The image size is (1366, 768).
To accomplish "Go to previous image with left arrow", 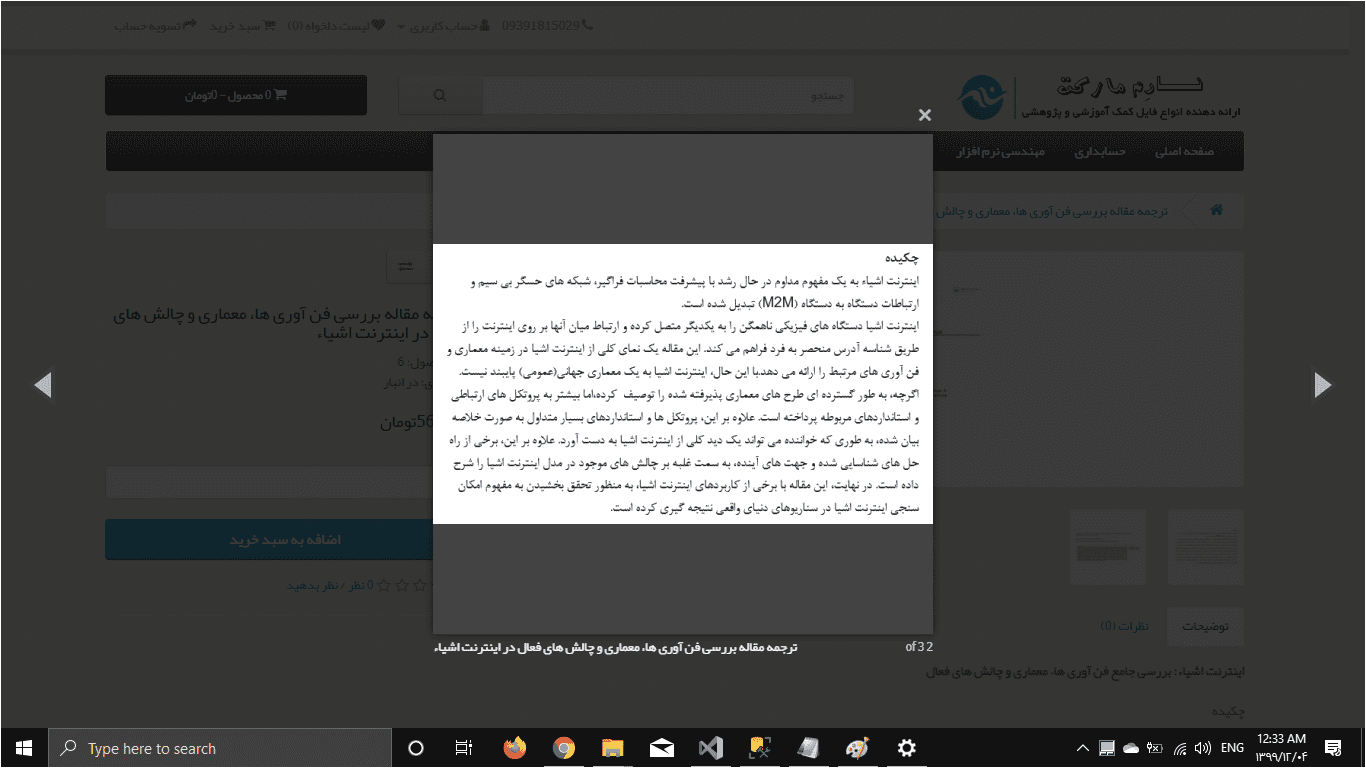I will [x=42, y=384].
